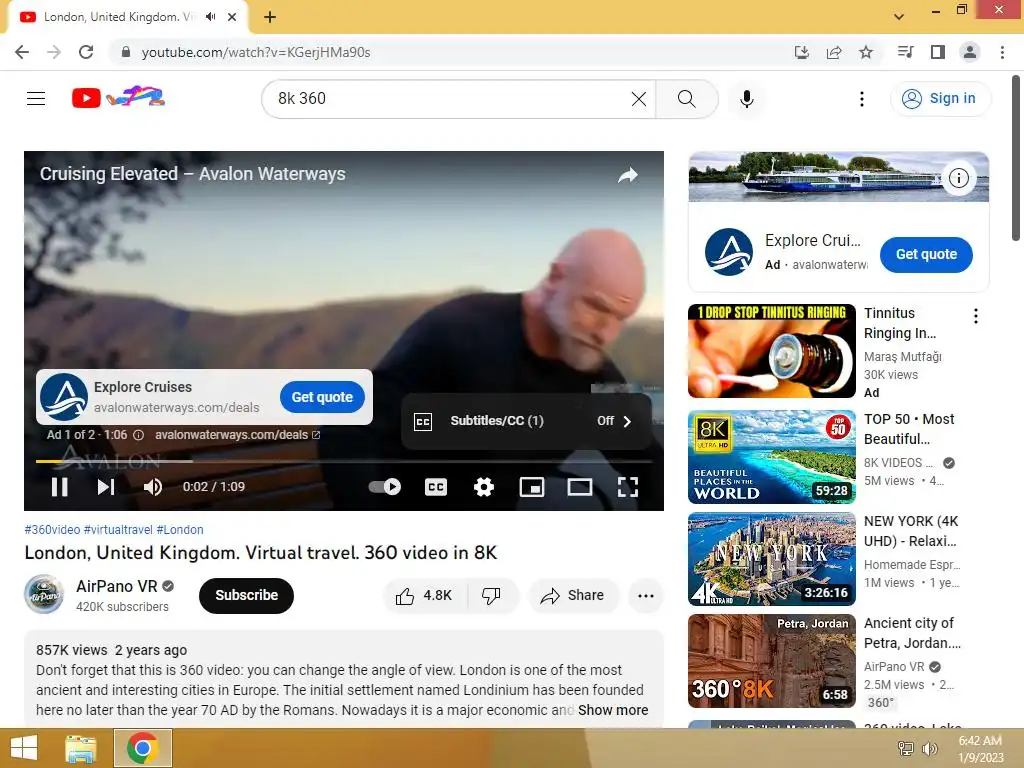Clear the search box text

tap(639, 99)
